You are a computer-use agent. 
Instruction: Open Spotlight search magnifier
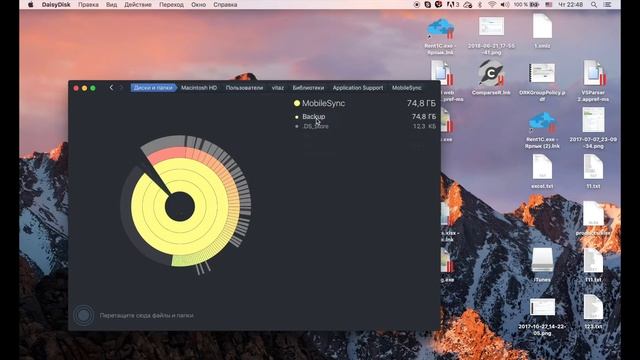[594, 4]
